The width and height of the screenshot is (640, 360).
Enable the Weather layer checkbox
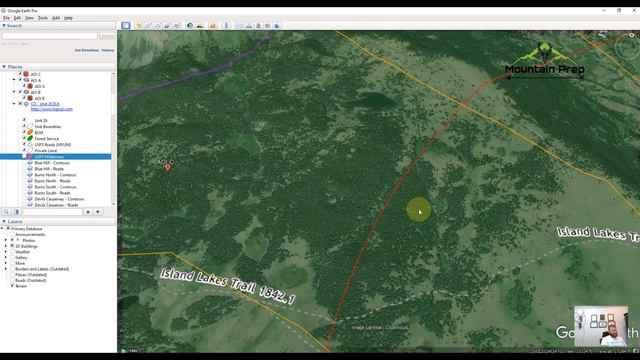click(12, 252)
